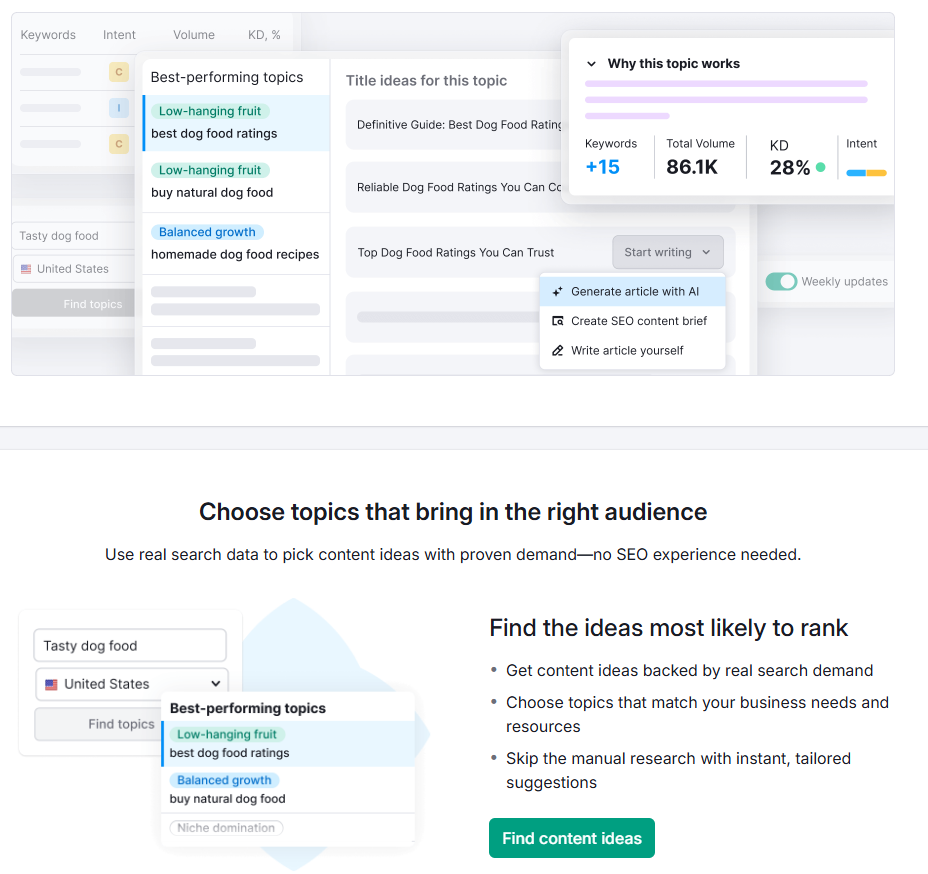Screen dimensions: 928x874
Task: Click the blue I intent badge
Action: [119, 108]
